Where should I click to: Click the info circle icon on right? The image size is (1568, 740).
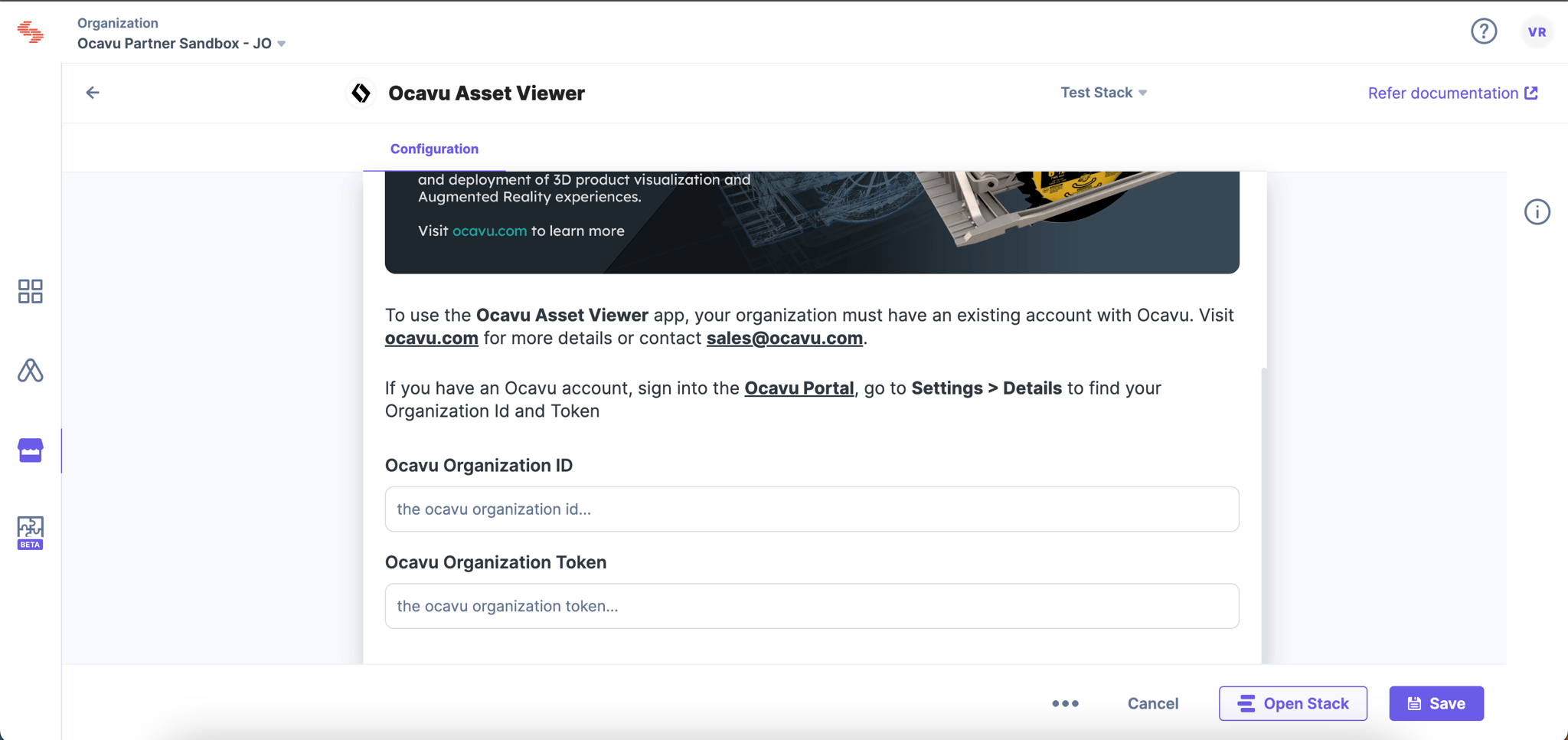coord(1537,212)
